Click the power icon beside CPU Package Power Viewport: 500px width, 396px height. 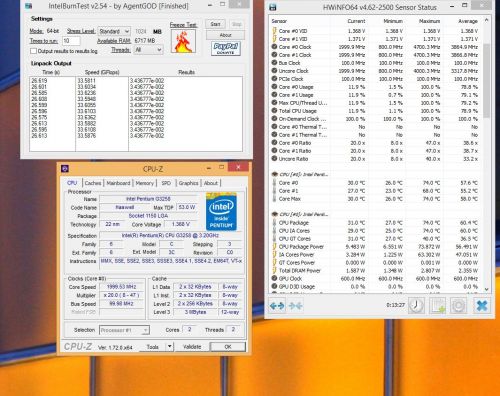pos(274,247)
